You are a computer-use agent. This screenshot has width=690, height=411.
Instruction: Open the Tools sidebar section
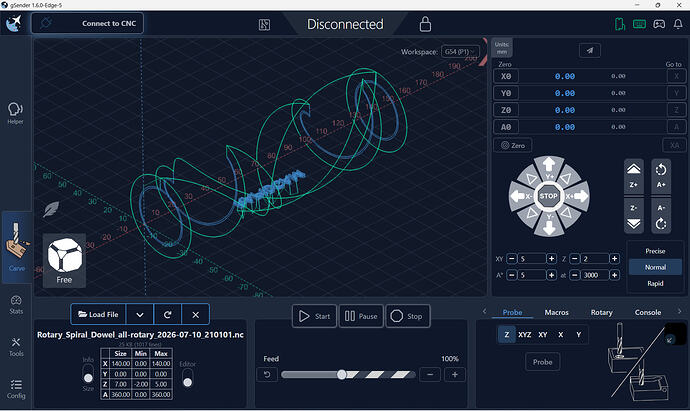click(16, 347)
